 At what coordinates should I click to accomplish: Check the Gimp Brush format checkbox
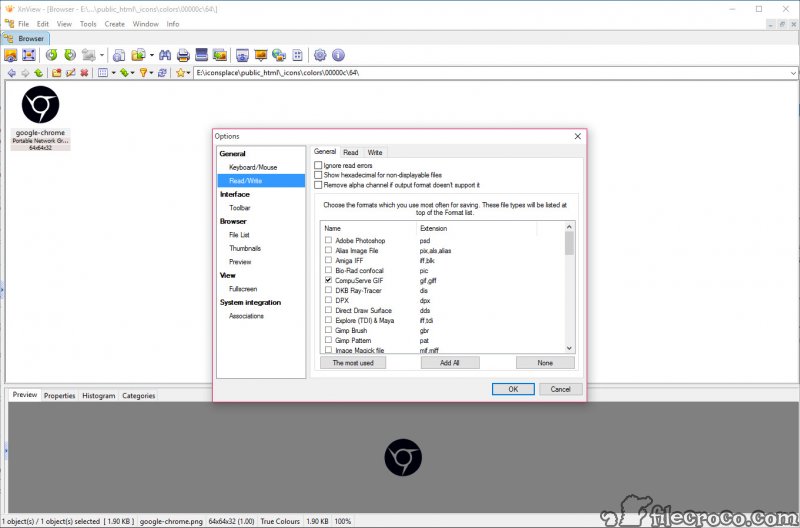click(329, 330)
